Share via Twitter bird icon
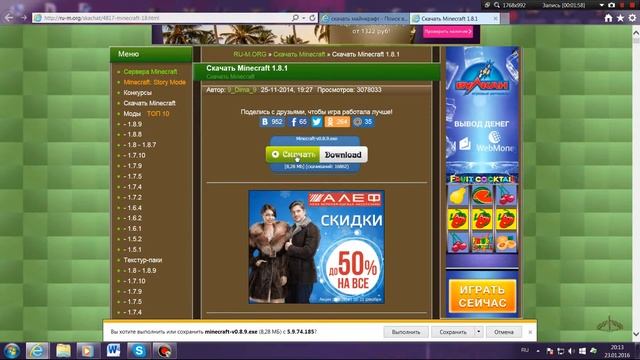 (317, 122)
